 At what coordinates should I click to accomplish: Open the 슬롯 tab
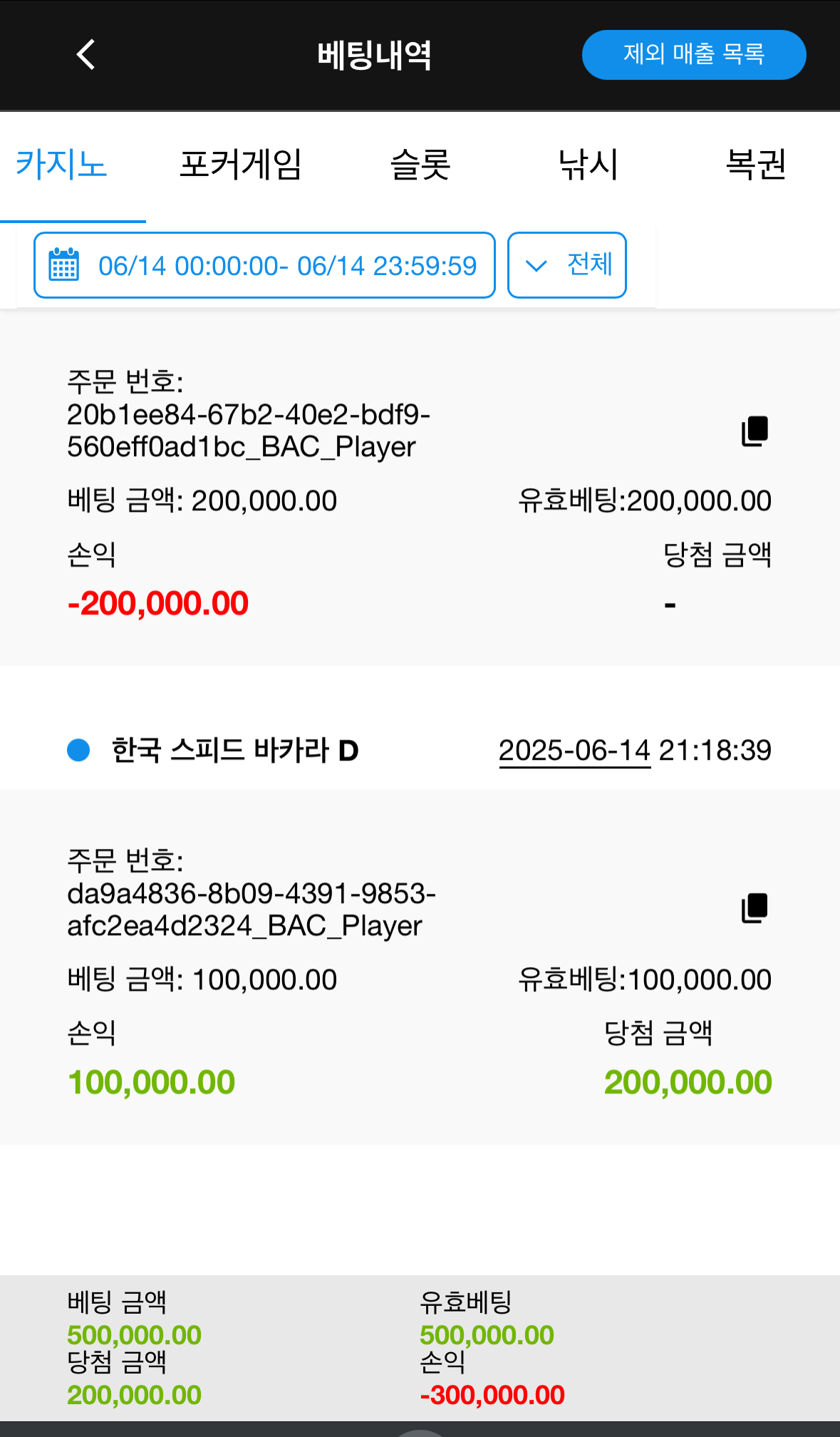pos(420,165)
